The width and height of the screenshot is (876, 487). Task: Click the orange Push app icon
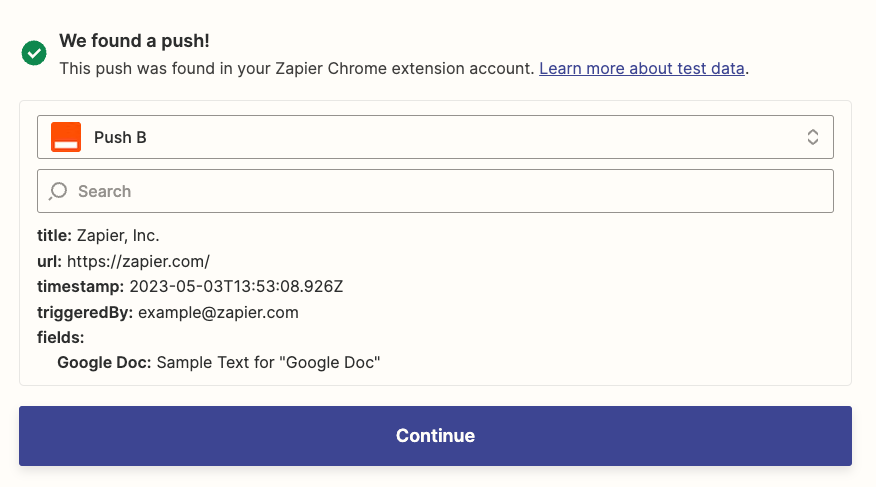66,137
